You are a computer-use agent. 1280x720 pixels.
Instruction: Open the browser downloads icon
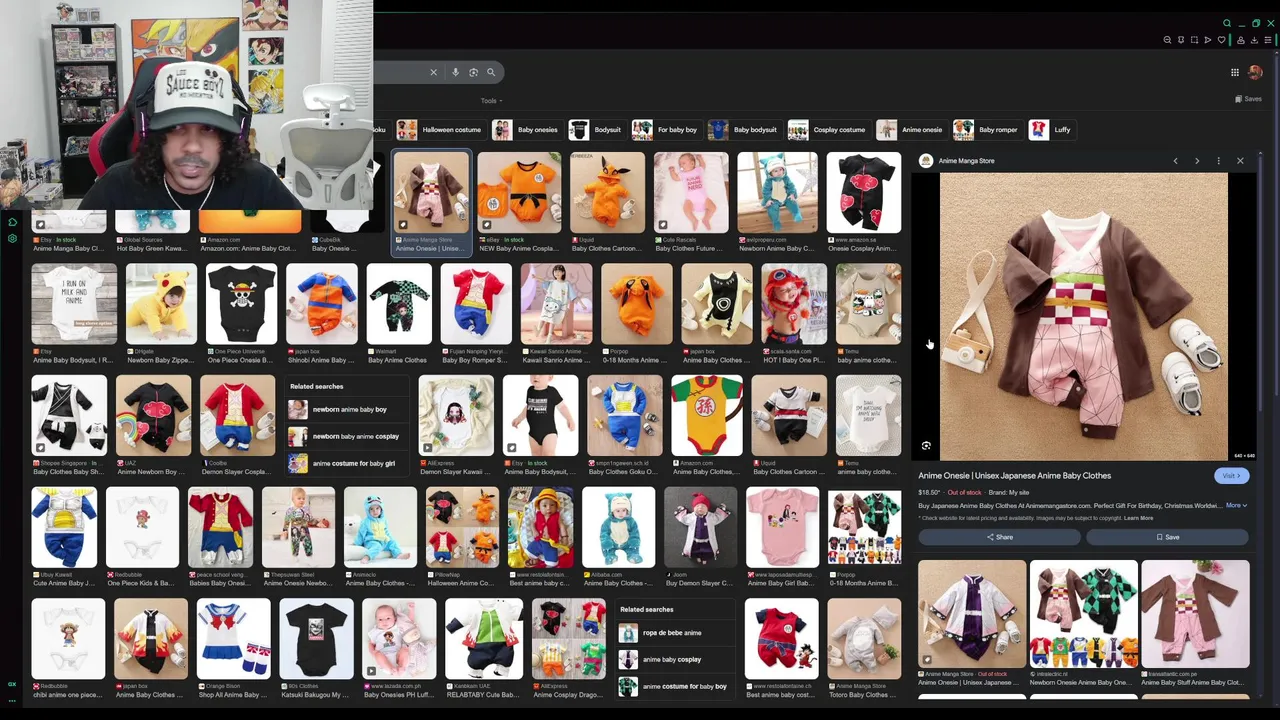[1254, 40]
